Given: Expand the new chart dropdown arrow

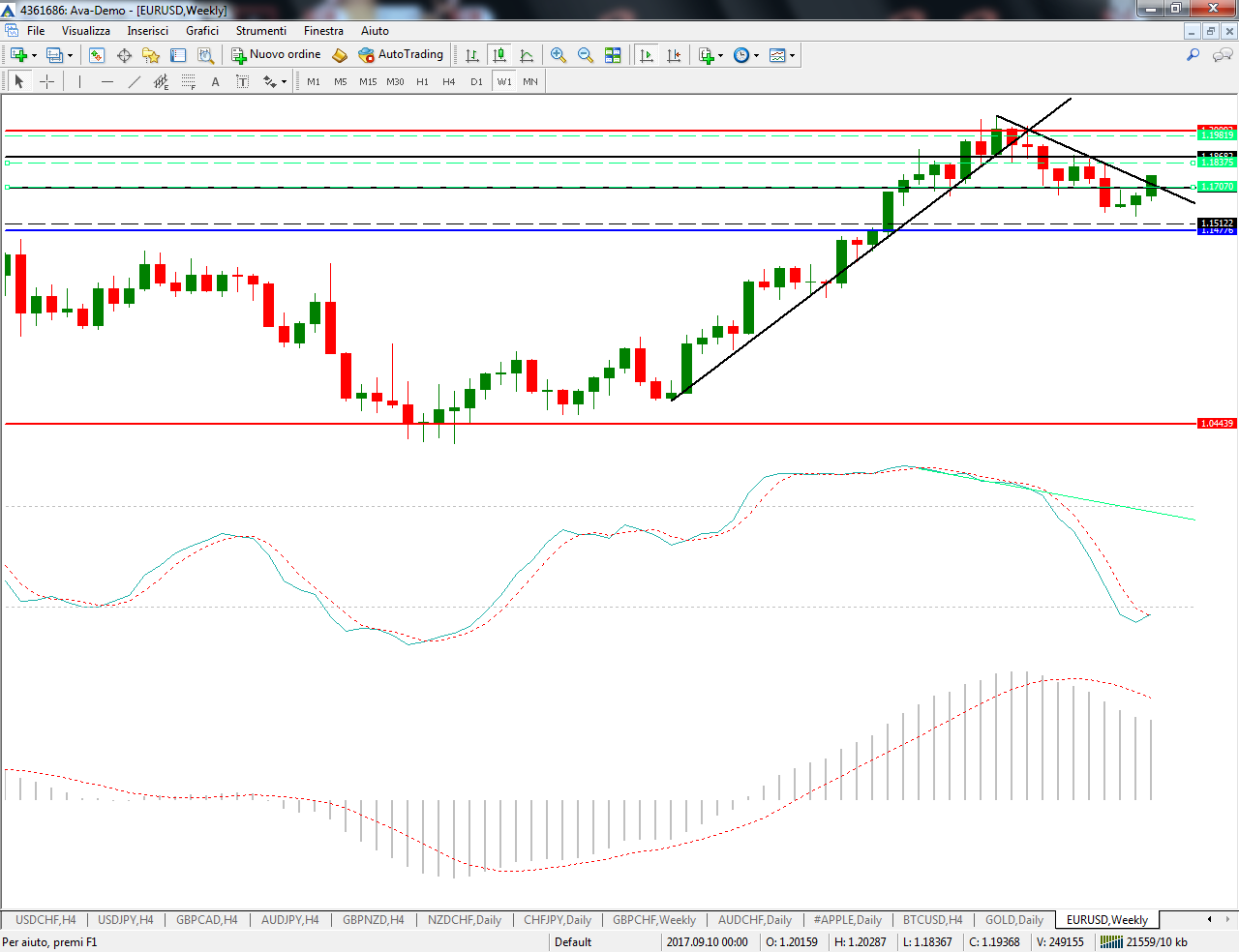Looking at the screenshot, I should pos(34,55).
